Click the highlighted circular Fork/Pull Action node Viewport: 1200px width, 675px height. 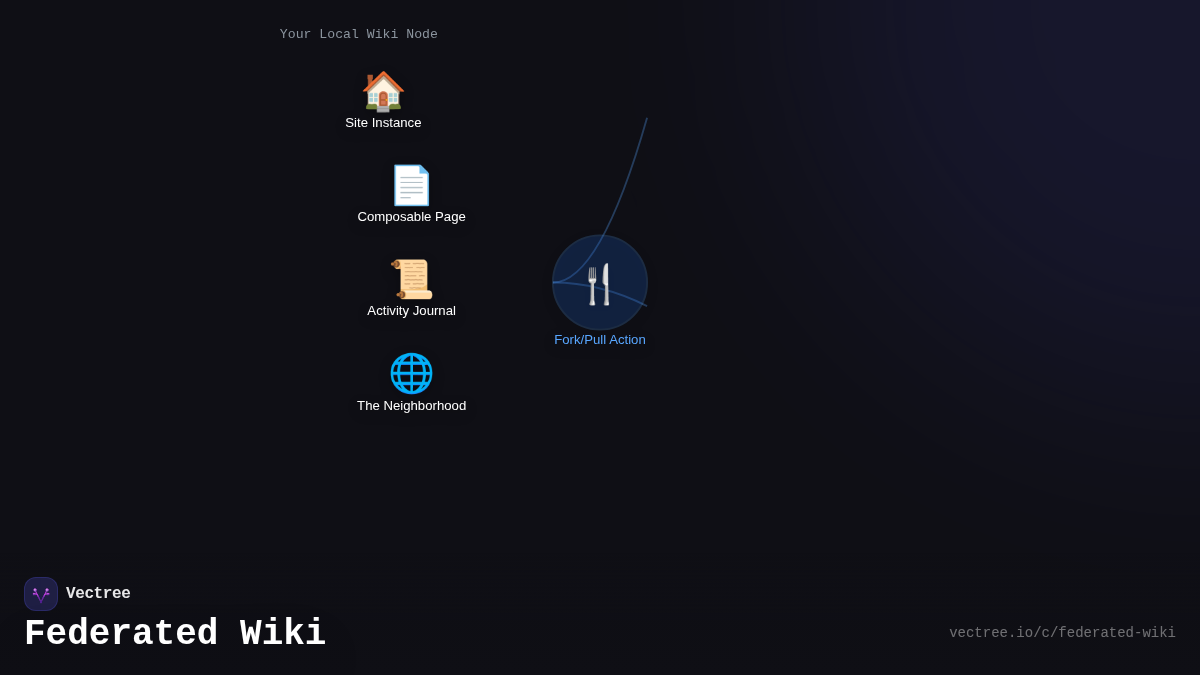599,282
